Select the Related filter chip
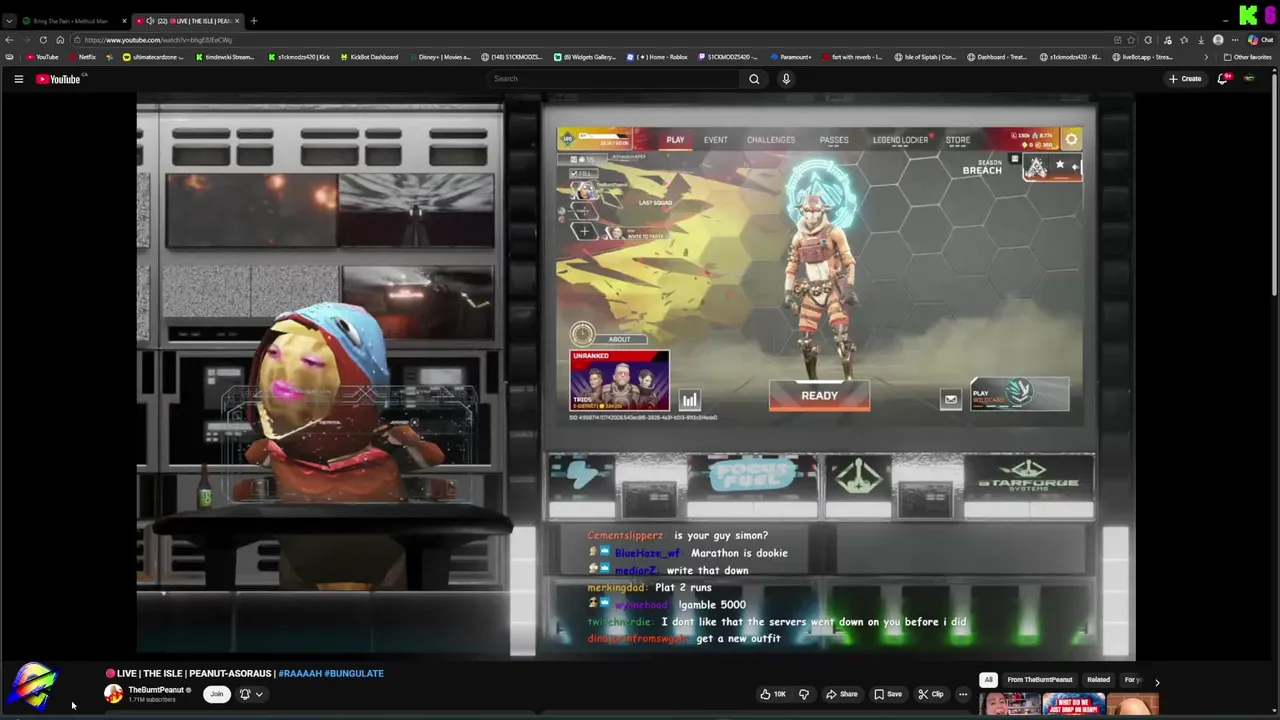 pos(1098,680)
